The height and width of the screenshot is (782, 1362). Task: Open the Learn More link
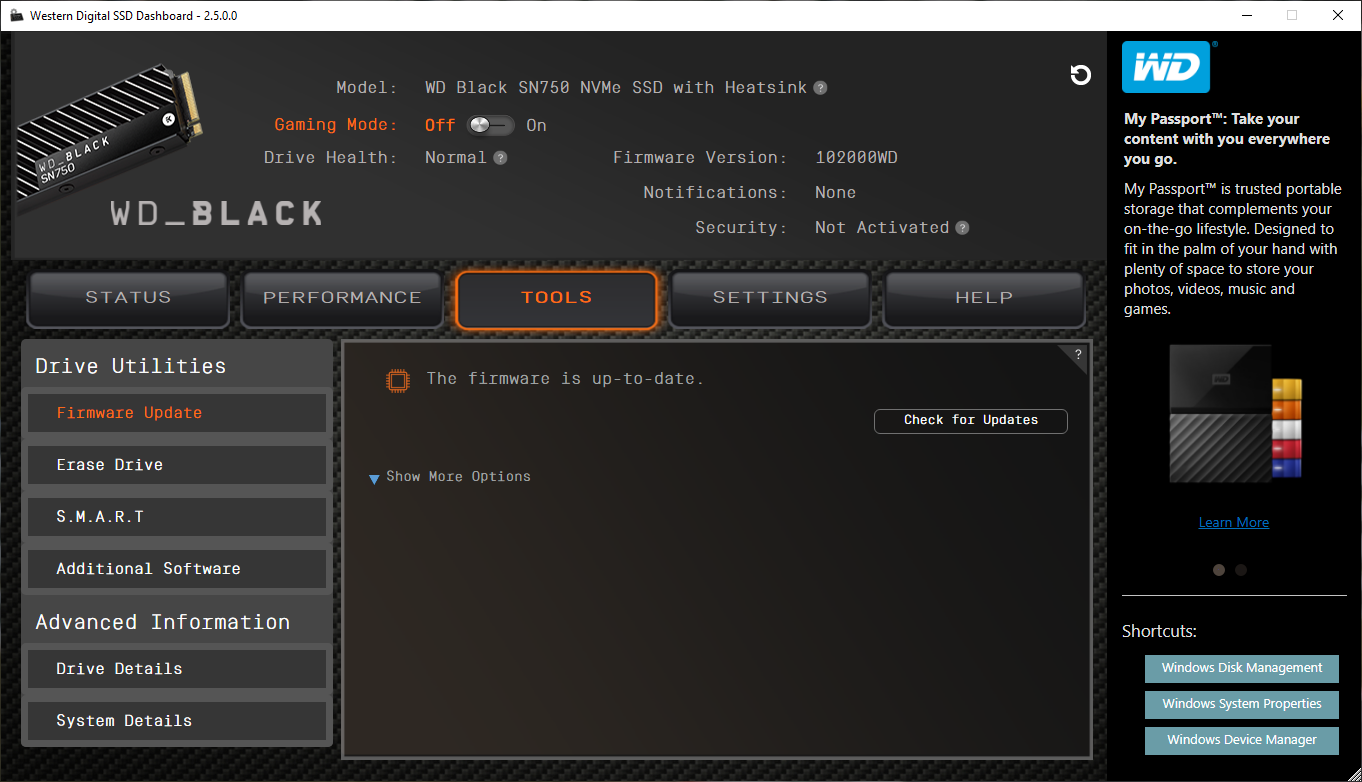(x=1234, y=523)
